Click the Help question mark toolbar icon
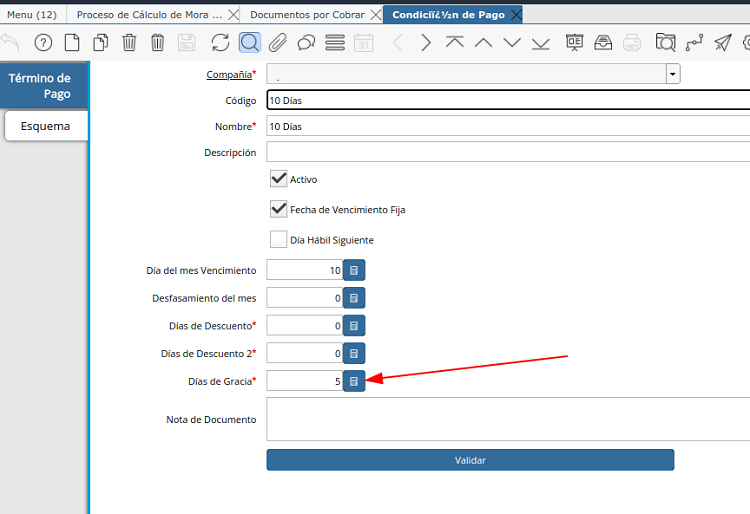 (43, 42)
